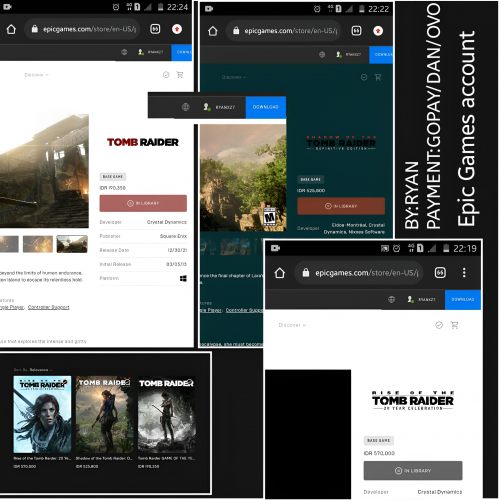This screenshot has height=500, width=500.
Task: Click the wishlist check icon on the Tomb Raider page
Action: coord(166,75)
